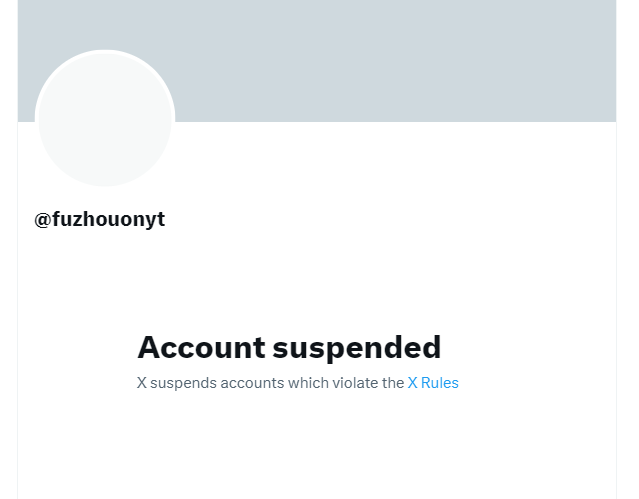Image resolution: width=639 pixels, height=499 pixels.
Task: Click the word Rules in the blue link
Action: coord(440,382)
